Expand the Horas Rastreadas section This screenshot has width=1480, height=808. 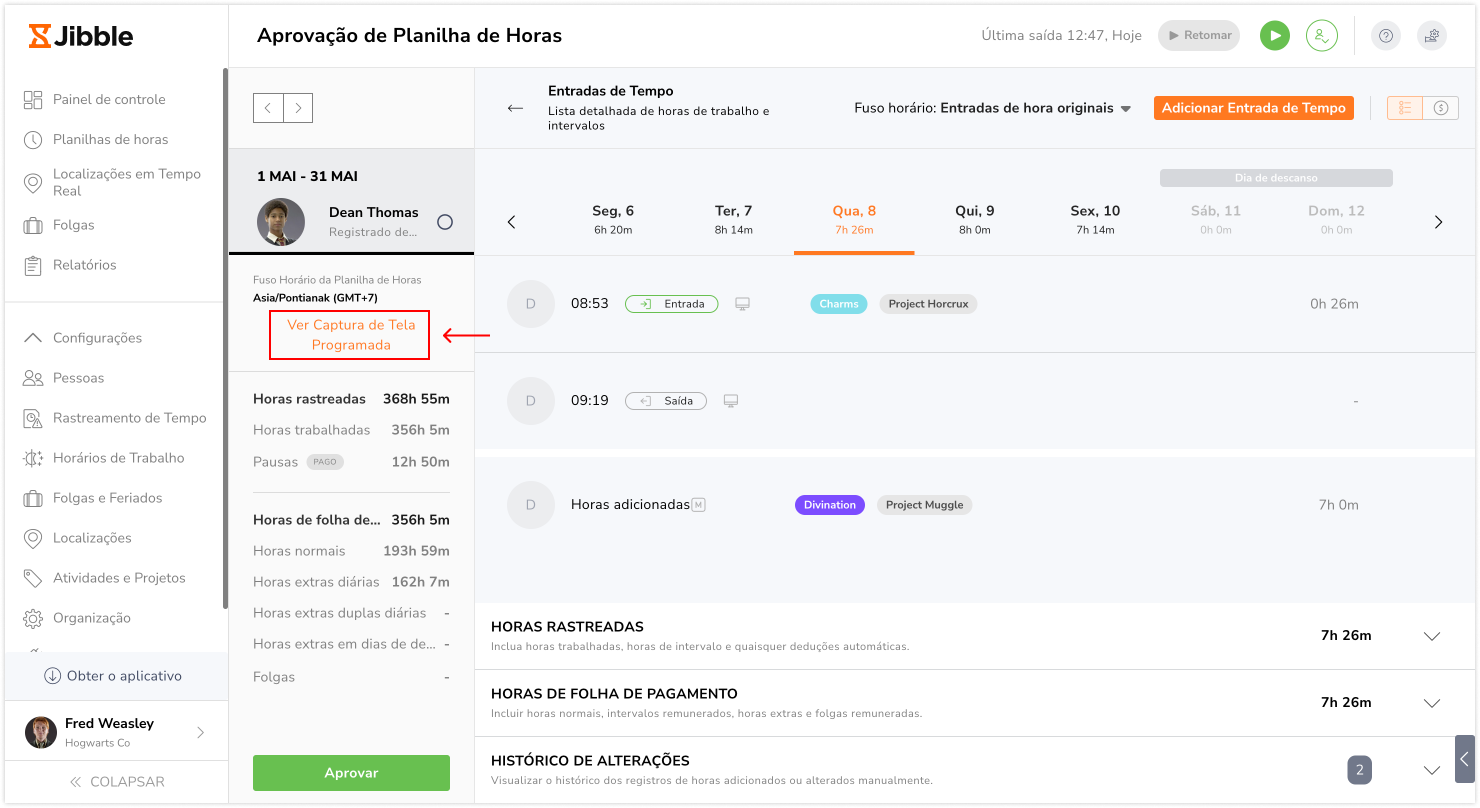click(x=1431, y=636)
